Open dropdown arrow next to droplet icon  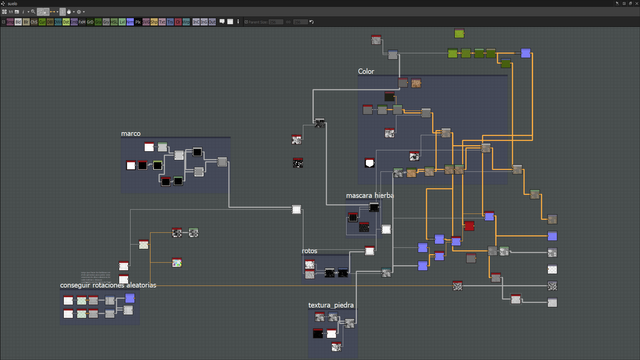(73, 12)
